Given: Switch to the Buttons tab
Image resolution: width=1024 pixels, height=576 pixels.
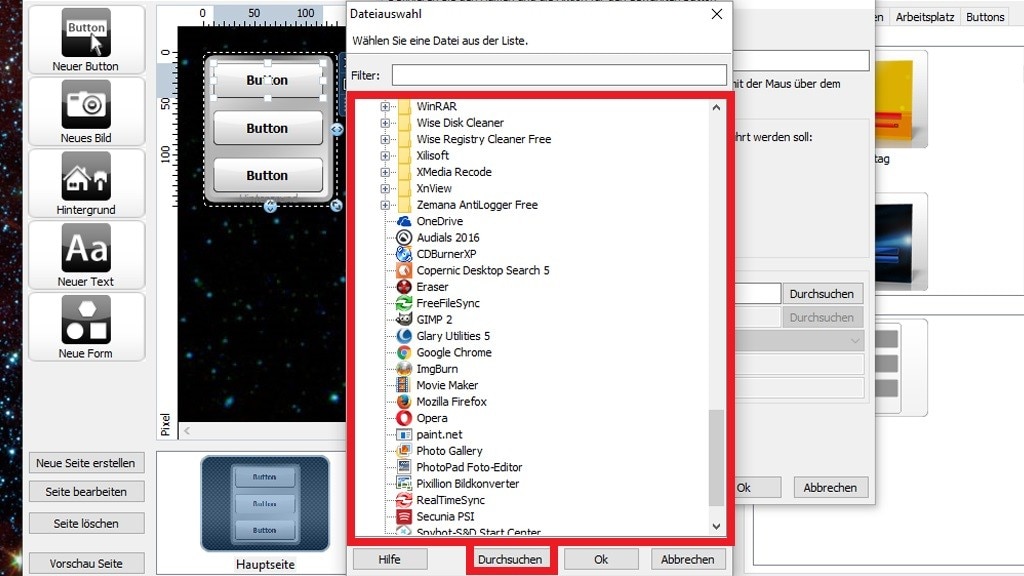Looking at the screenshot, I should coord(985,17).
